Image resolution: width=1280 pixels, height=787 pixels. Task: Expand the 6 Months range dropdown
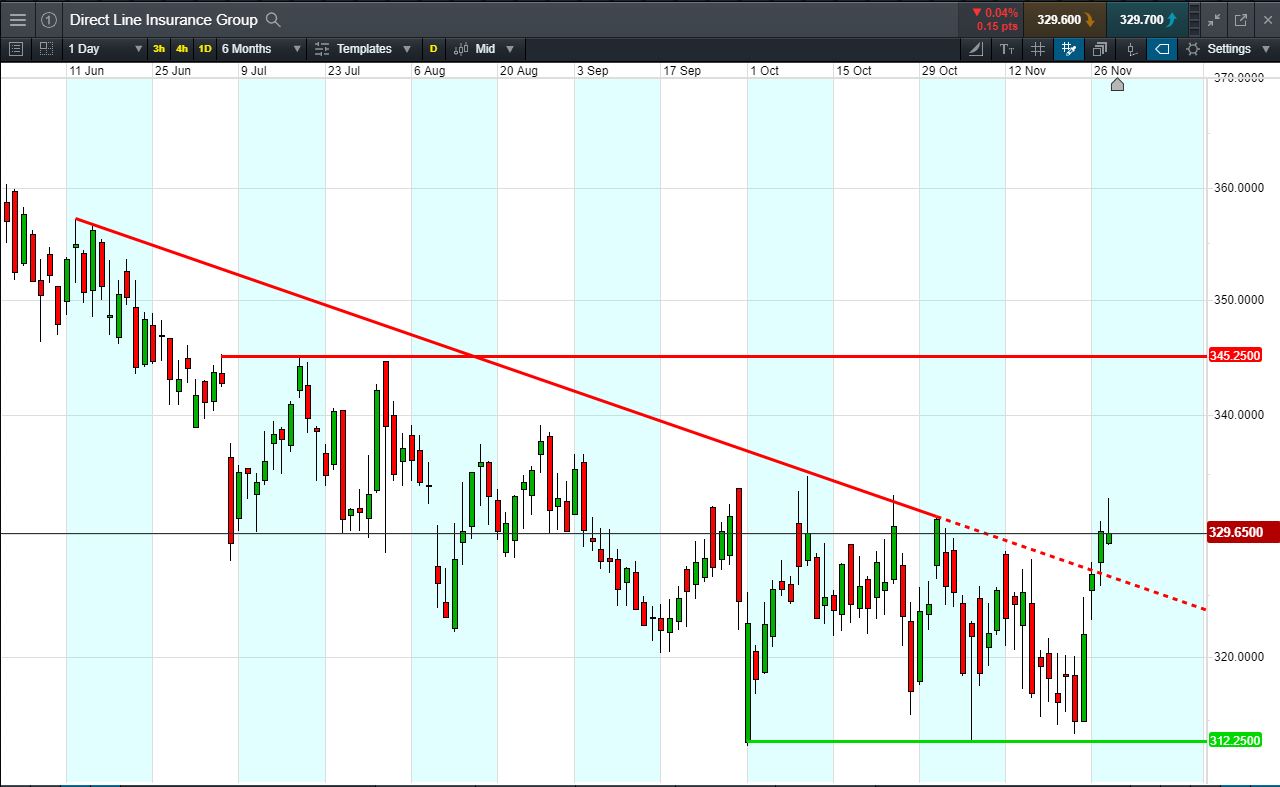[261, 49]
